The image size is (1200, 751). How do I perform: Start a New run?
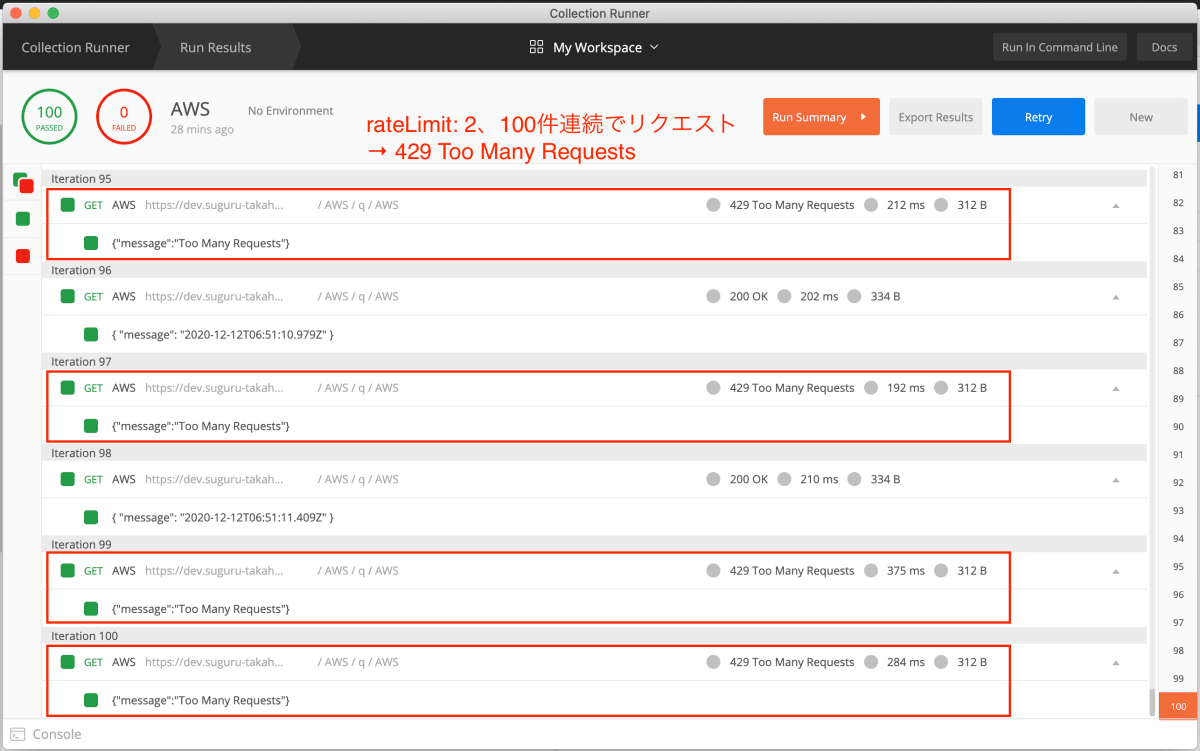point(1141,117)
